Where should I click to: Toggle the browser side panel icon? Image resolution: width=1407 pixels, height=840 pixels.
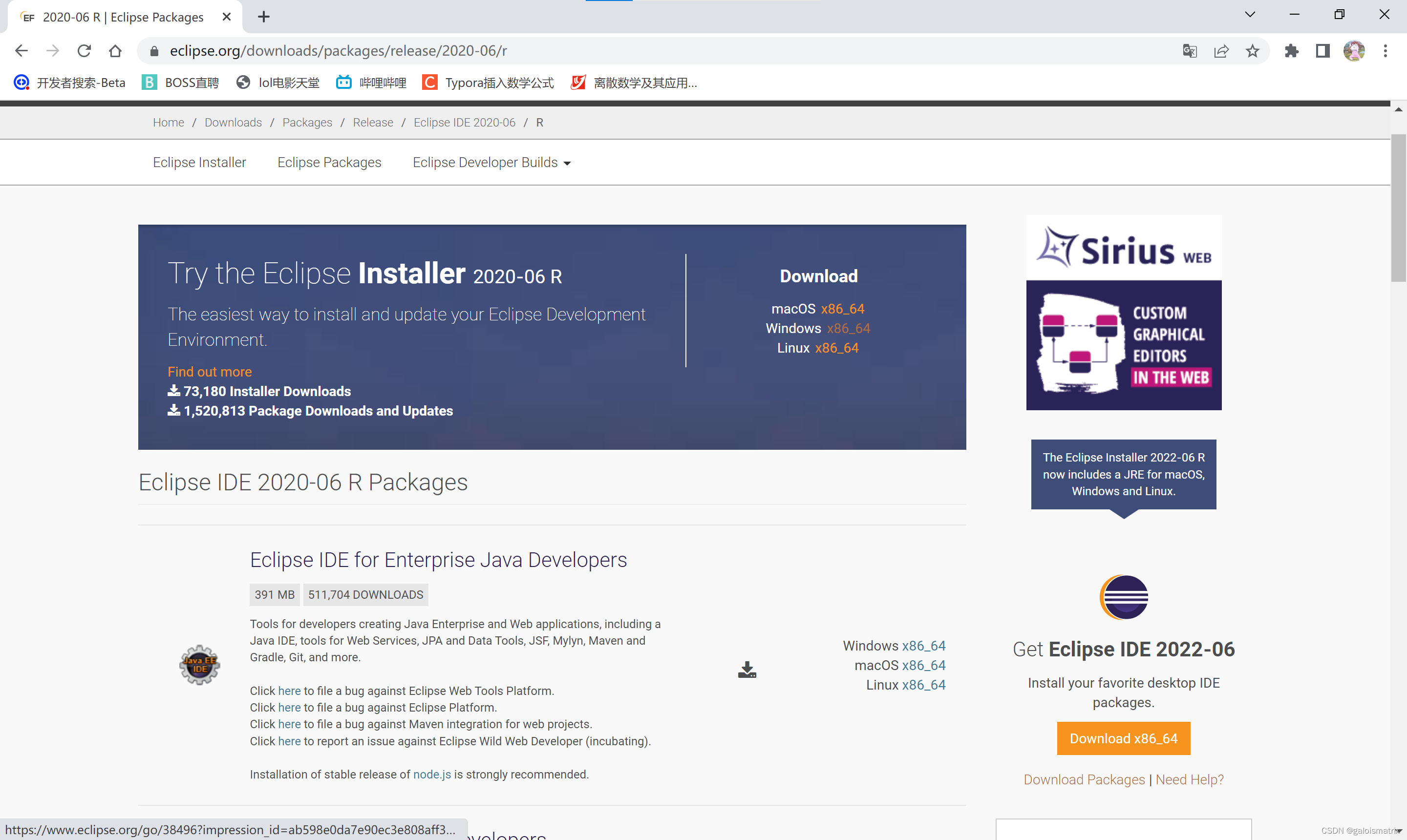coord(1322,51)
